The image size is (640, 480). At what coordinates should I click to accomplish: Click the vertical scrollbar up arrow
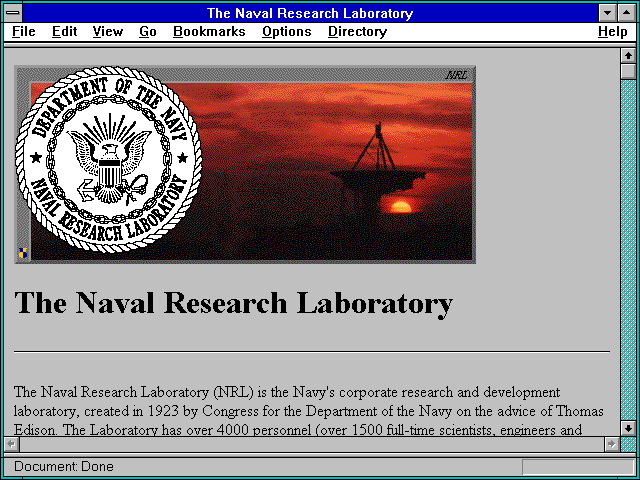(x=628, y=56)
